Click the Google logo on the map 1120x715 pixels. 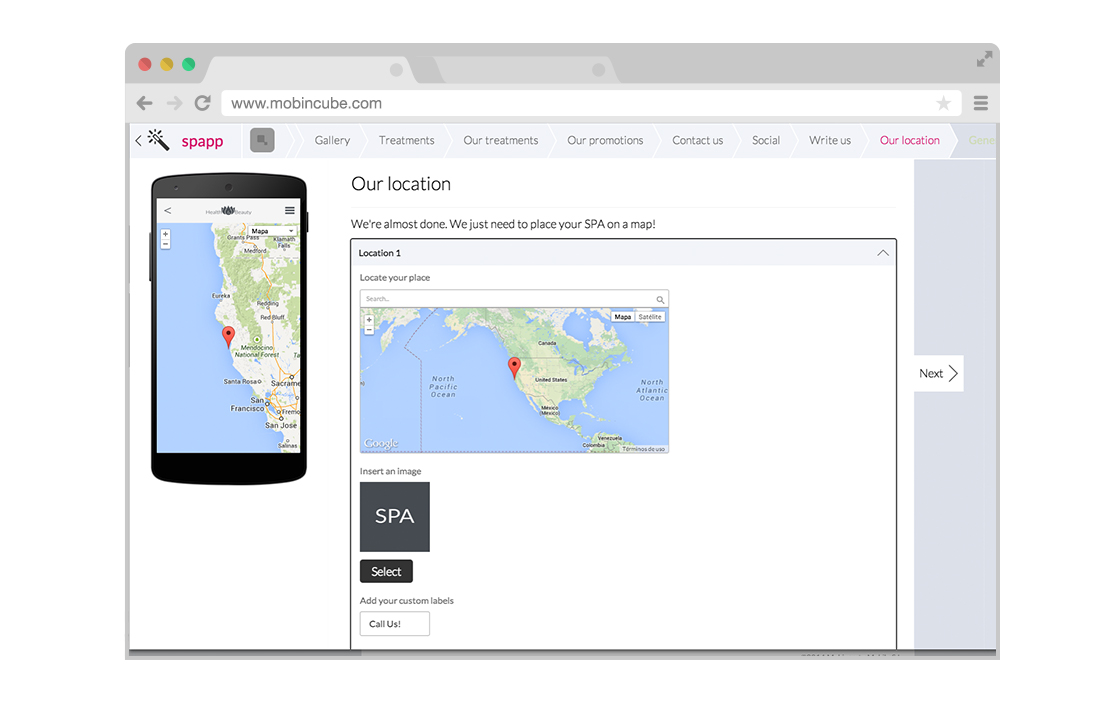(x=381, y=443)
